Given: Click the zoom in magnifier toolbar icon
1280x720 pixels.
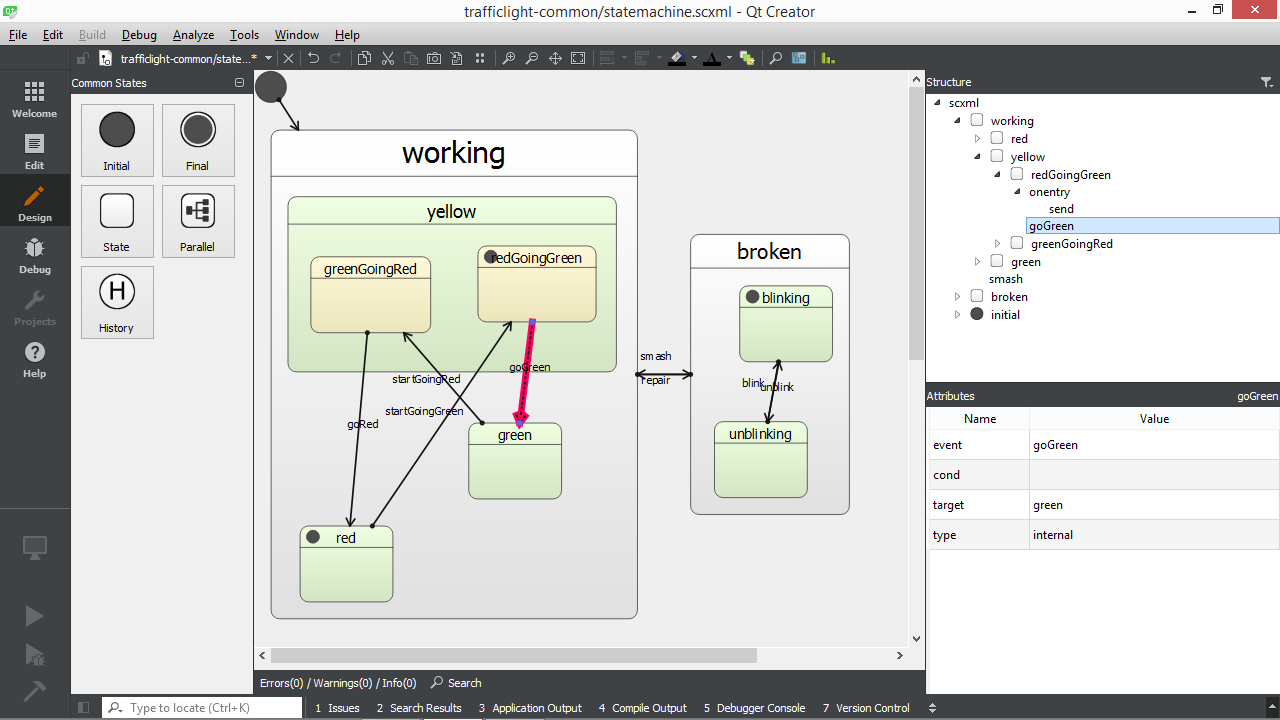Looking at the screenshot, I should (x=509, y=59).
